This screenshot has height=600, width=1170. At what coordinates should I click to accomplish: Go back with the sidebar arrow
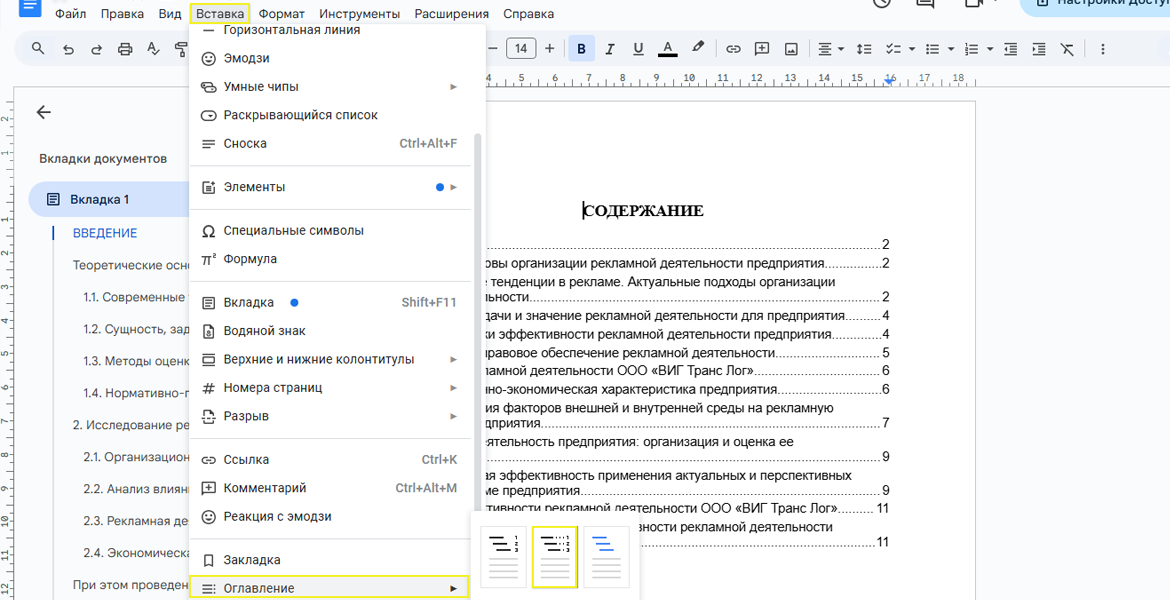pos(43,113)
